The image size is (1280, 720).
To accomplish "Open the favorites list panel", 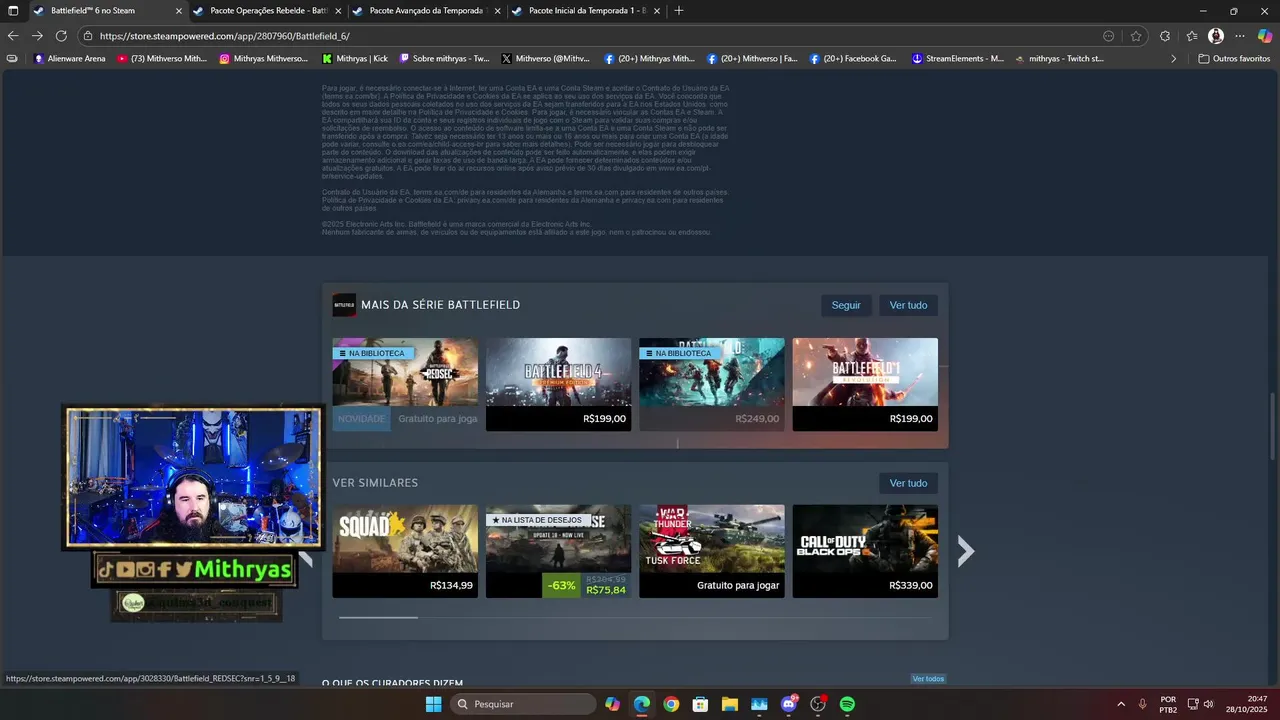I will (1192, 36).
